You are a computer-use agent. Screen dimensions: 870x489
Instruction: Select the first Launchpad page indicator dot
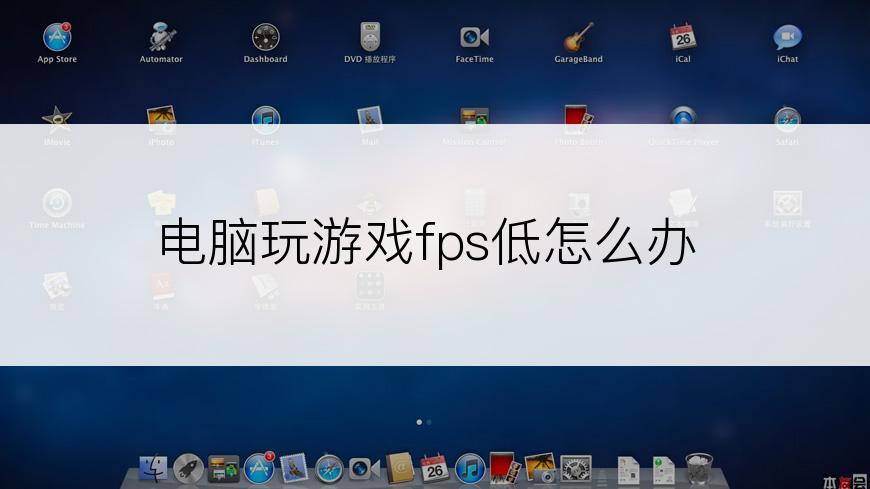pyautogui.click(x=419, y=422)
